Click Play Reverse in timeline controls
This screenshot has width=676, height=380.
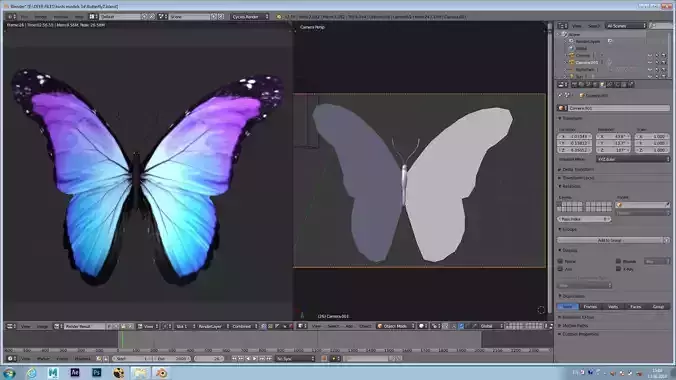248,358
